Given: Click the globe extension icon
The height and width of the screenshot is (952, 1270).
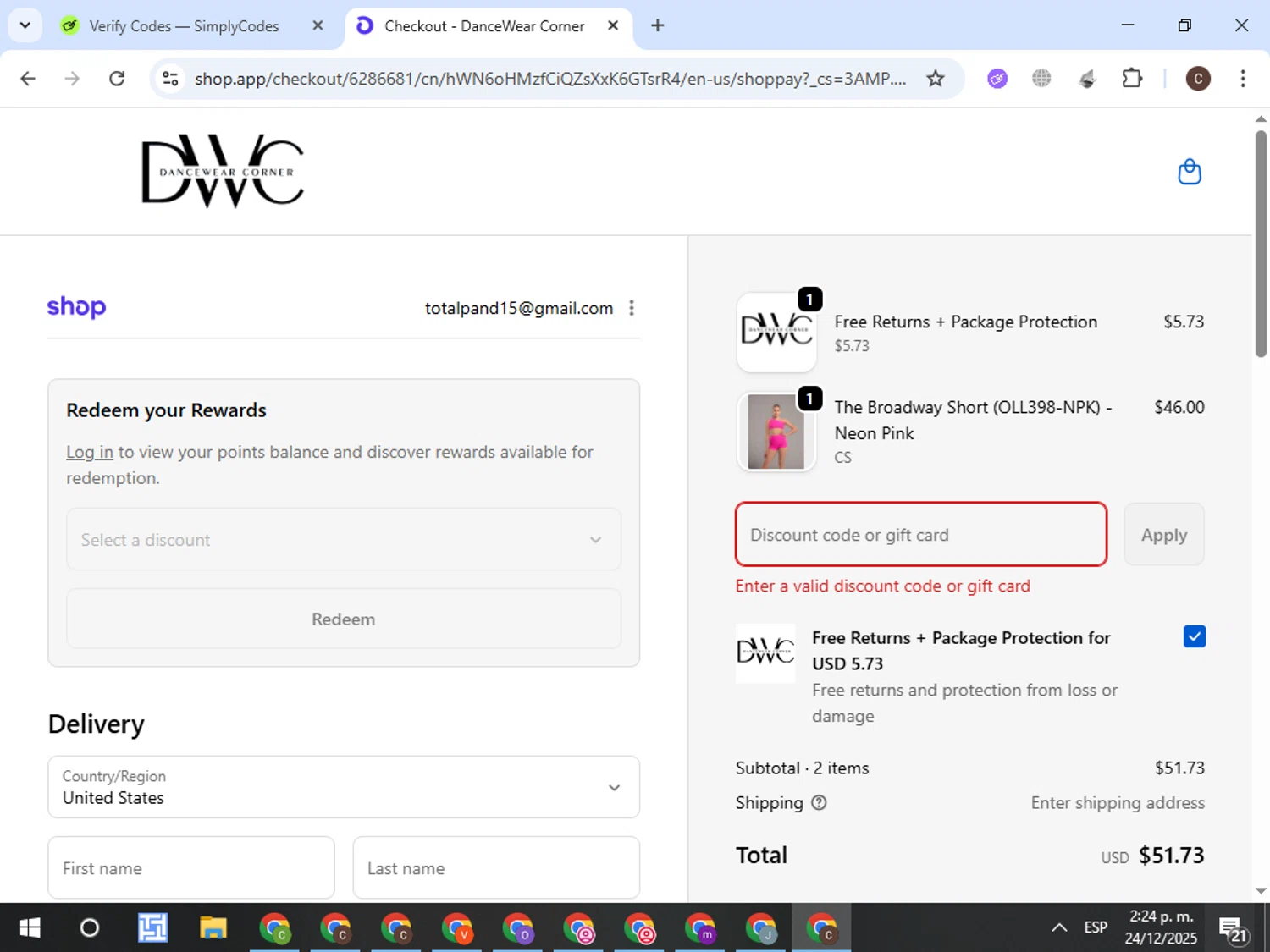Looking at the screenshot, I should (x=1041, y=79).
